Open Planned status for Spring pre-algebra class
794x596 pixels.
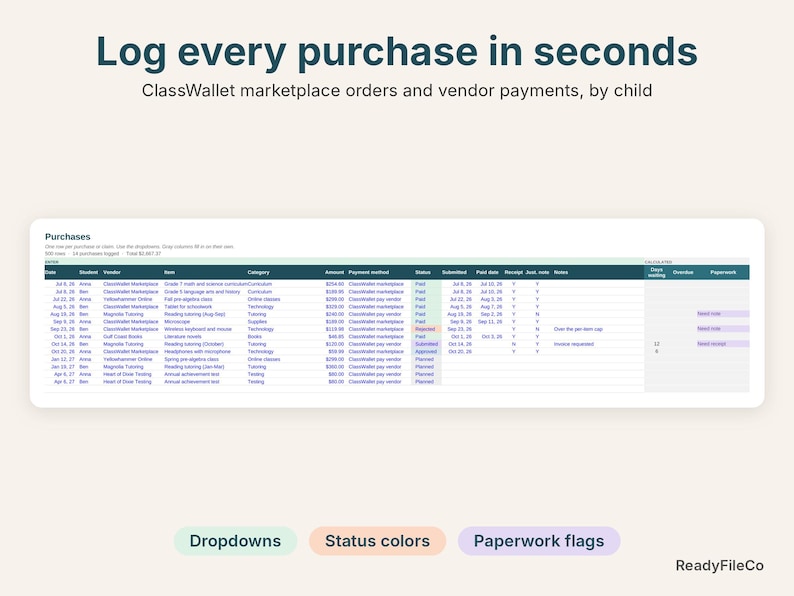(x=426, y=359)
